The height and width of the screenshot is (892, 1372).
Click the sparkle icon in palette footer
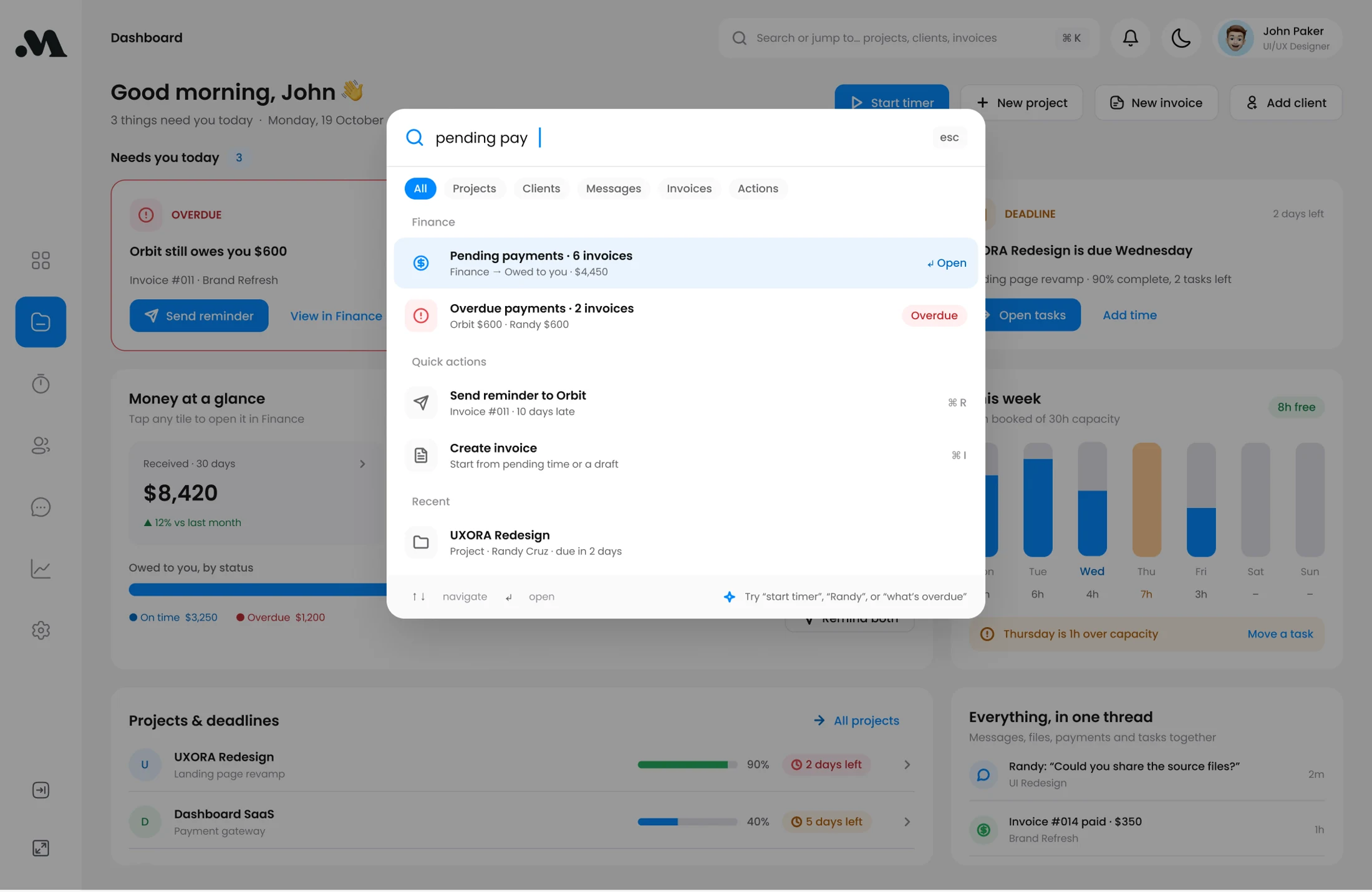[729, 597]
